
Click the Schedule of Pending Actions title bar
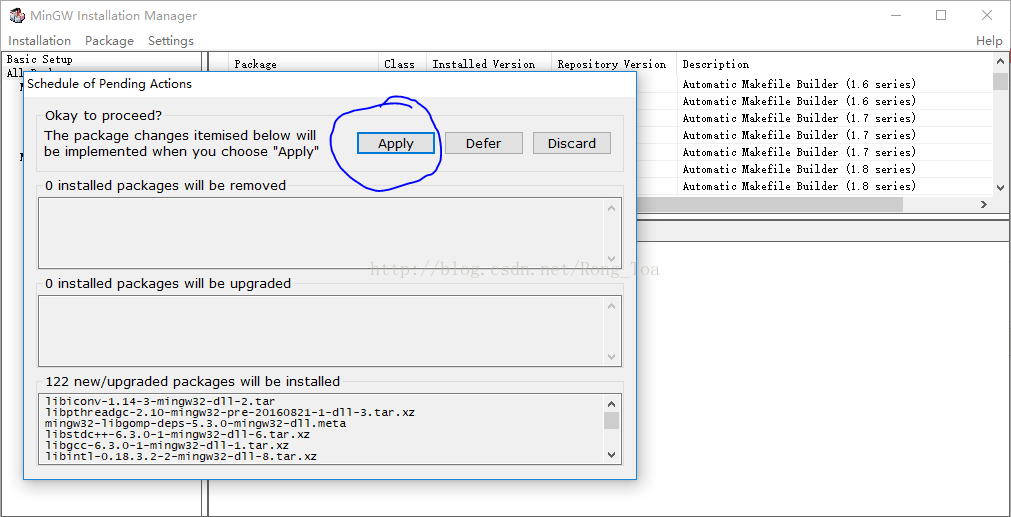329,84
